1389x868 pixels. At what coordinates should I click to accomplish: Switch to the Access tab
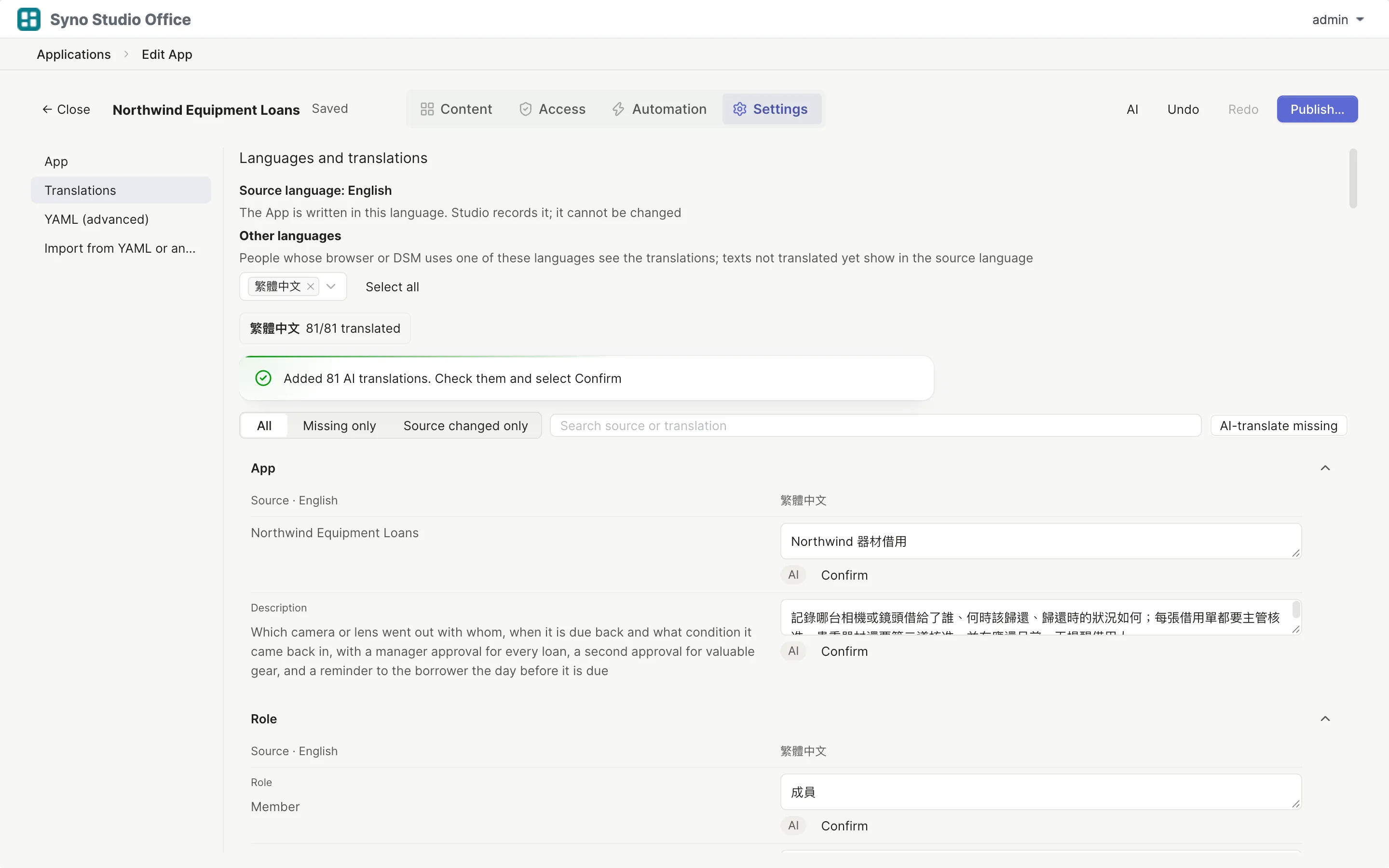click(552, 109)
